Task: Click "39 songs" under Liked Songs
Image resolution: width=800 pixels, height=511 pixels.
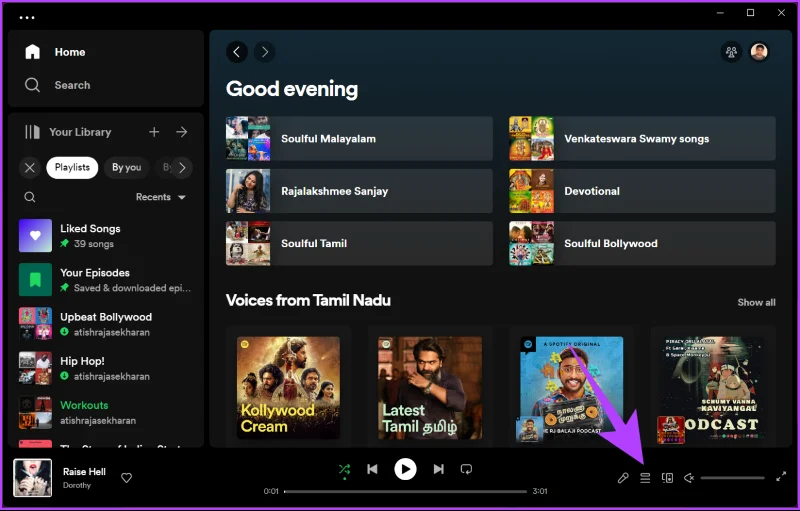Action: click(94, 244)
